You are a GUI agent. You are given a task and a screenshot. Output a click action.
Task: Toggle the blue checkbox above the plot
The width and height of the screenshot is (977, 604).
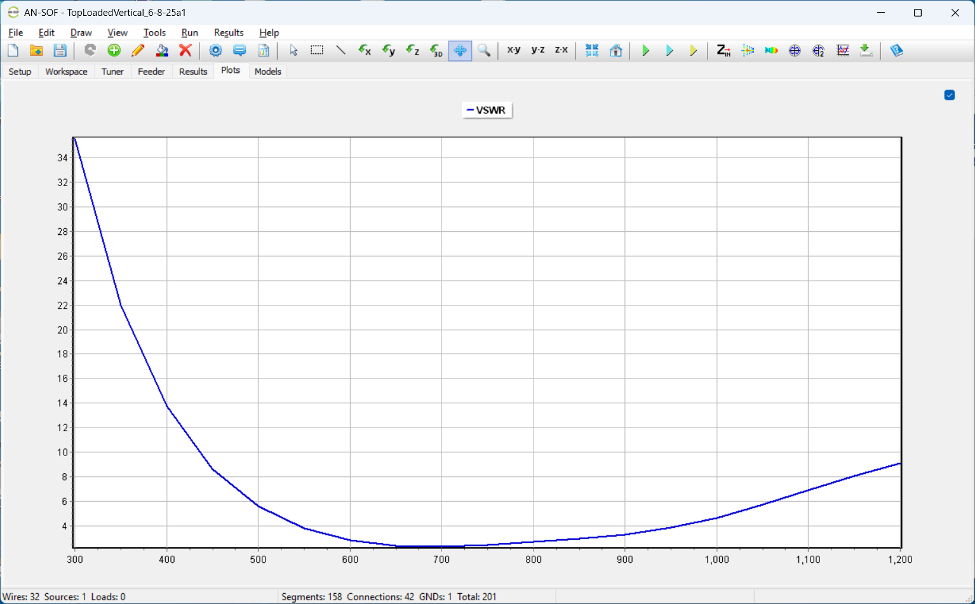point(950,95)
